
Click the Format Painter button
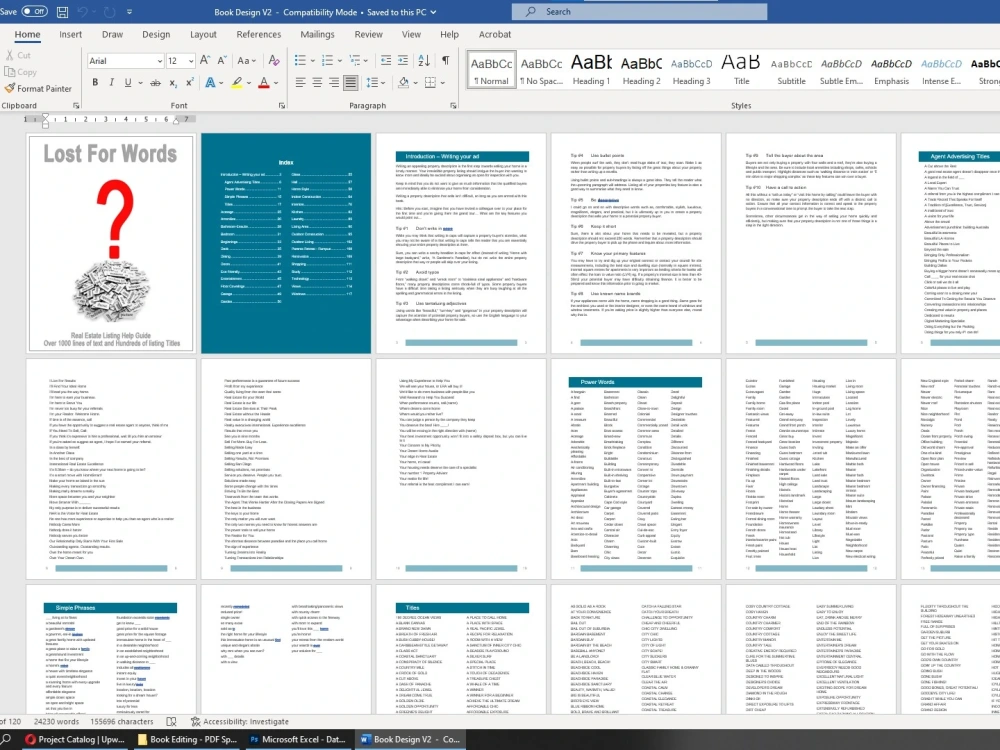pyautogui.click(x=38, y=89)
